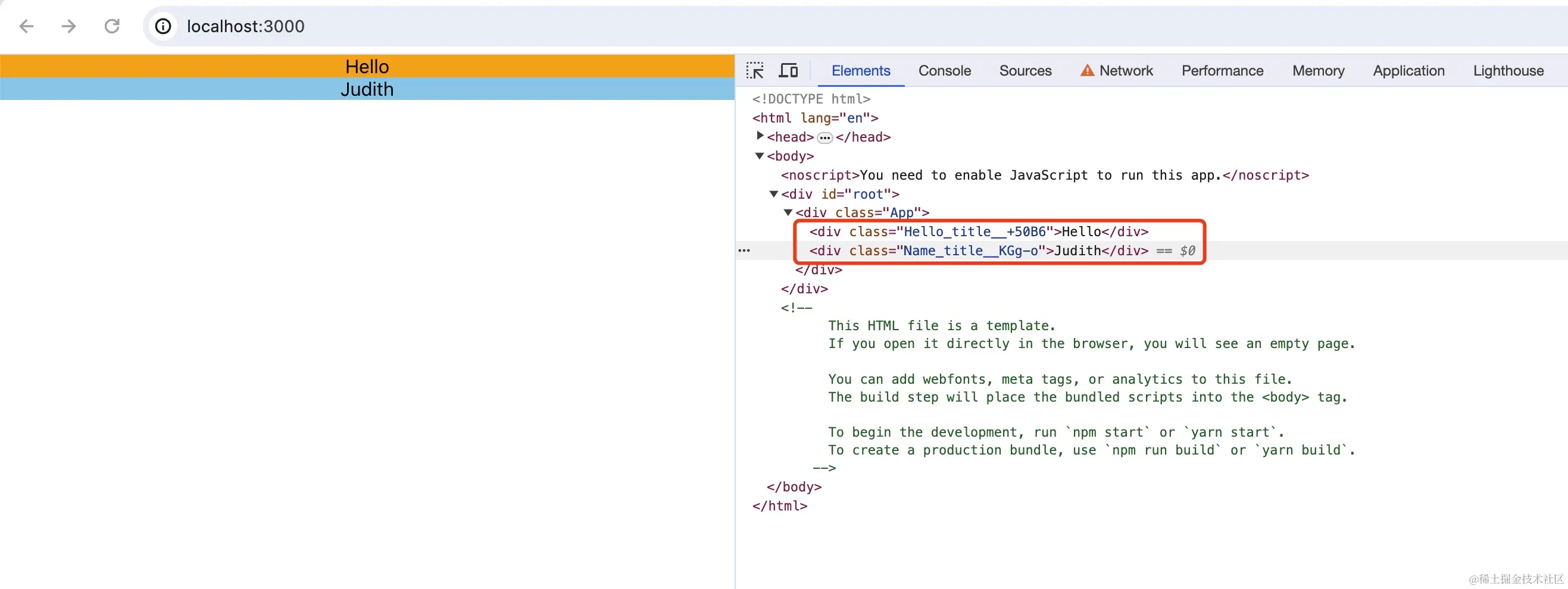Collapse the div id root node

(774, 194)
